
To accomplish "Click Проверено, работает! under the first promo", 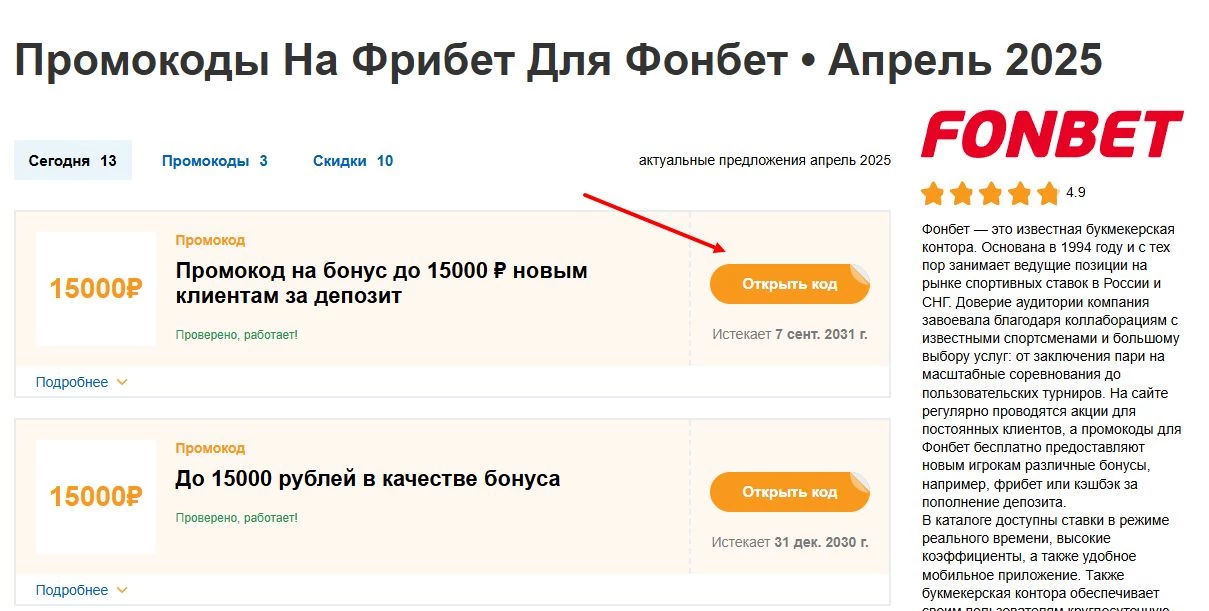I will 237,335.
